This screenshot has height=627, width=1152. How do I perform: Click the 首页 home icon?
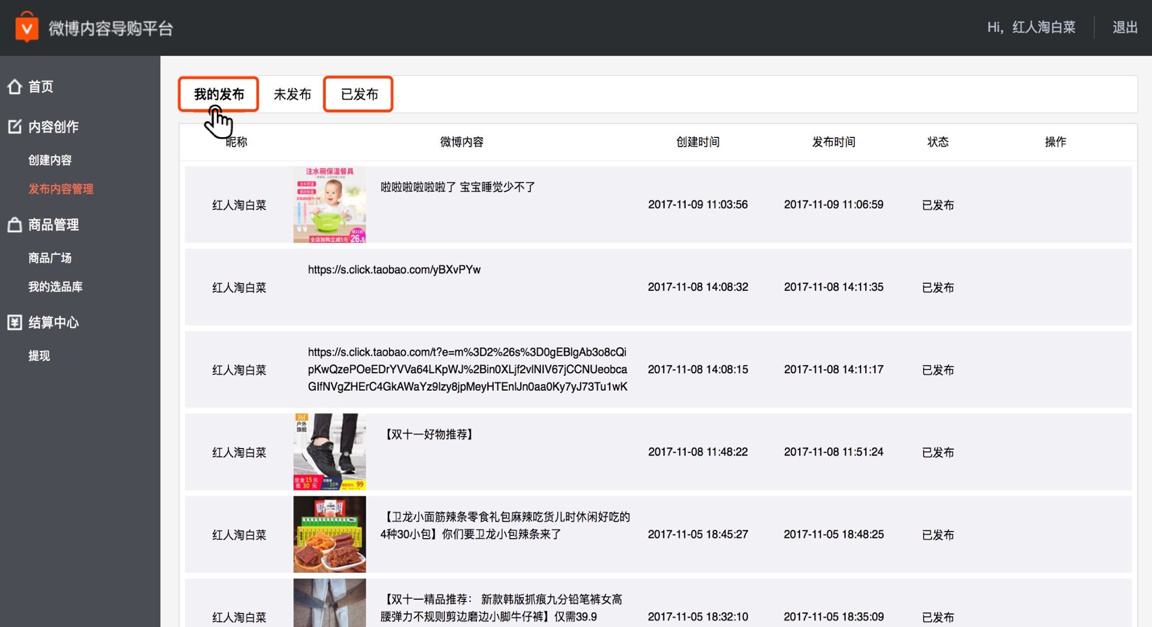click(15, 87)
